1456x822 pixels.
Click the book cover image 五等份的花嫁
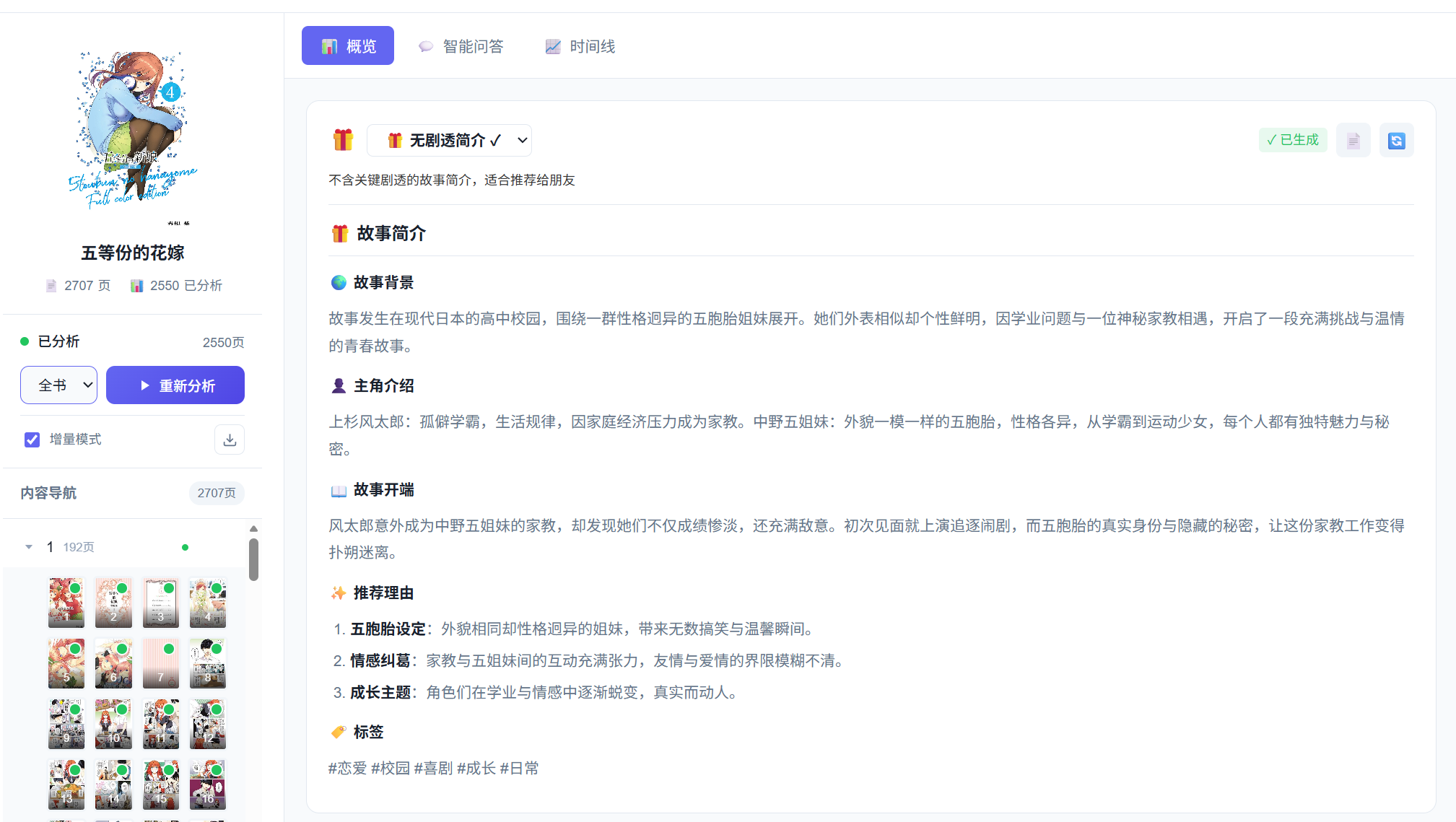[x=133, y=134]
